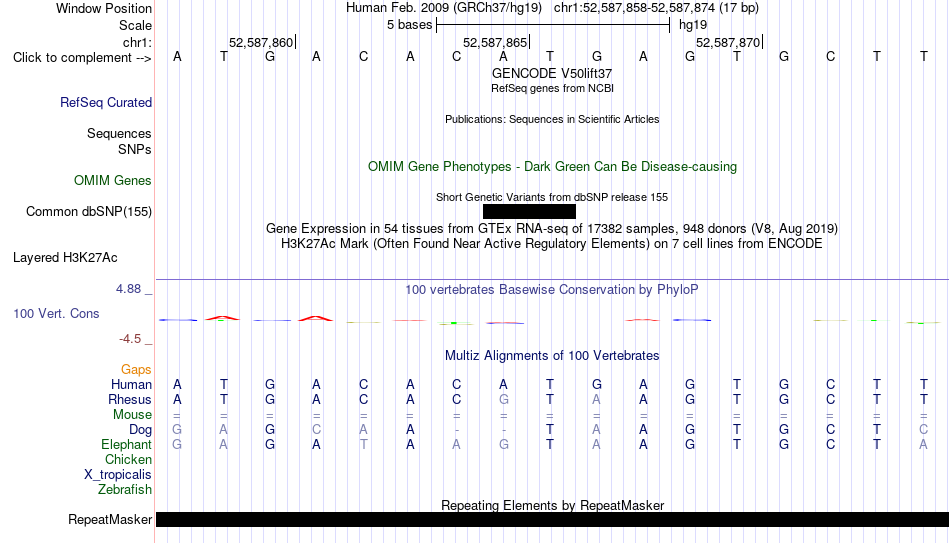Click the 'Click to complement -->' label

(82, 58)
